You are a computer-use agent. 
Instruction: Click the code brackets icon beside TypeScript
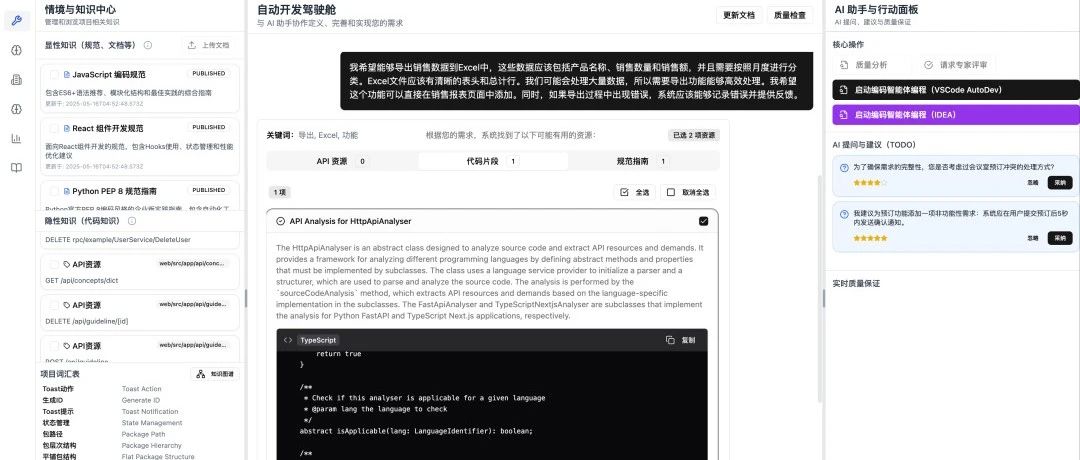coord(288,340)
